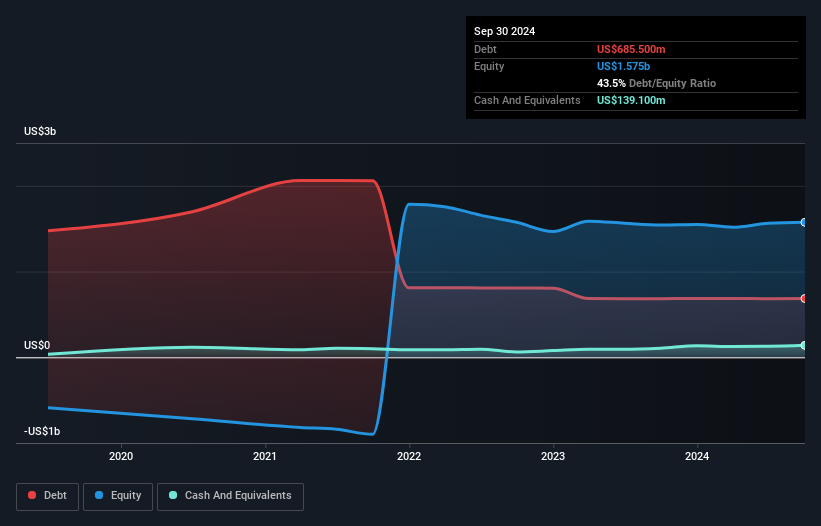Click the -US$1b y-axis label

click(42, 431)
